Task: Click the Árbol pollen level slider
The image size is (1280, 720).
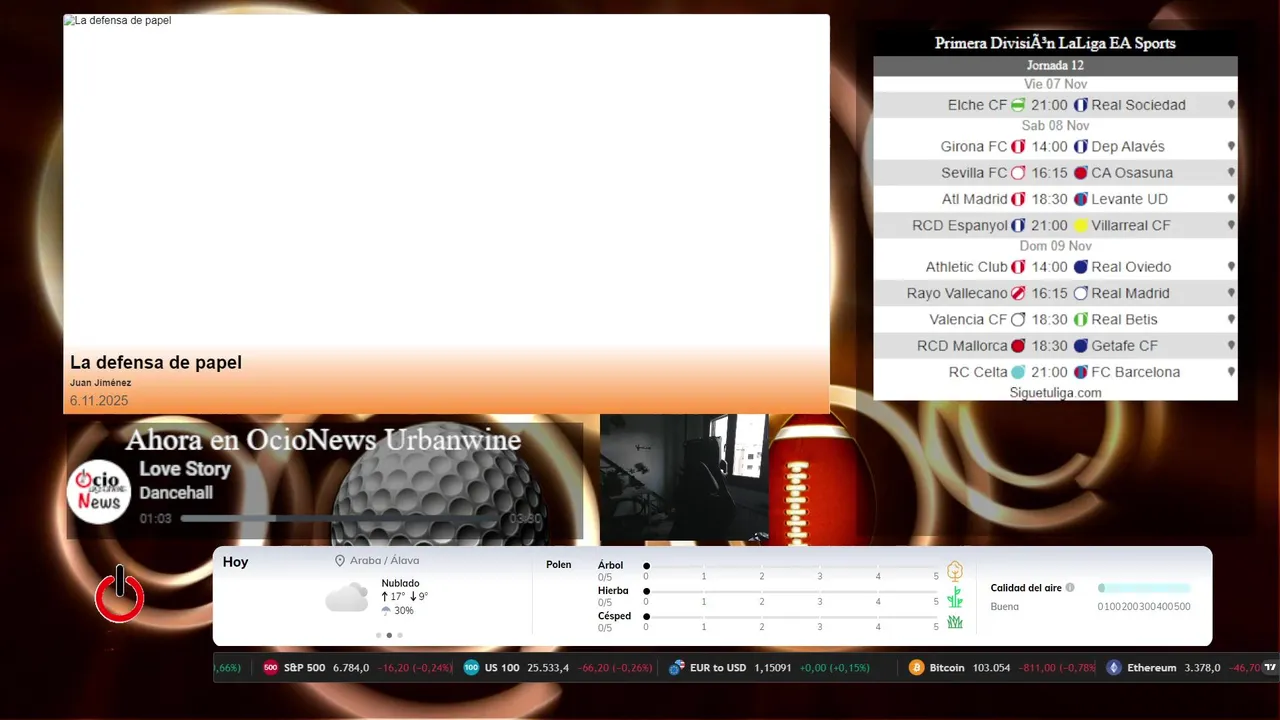Action: 791,566
